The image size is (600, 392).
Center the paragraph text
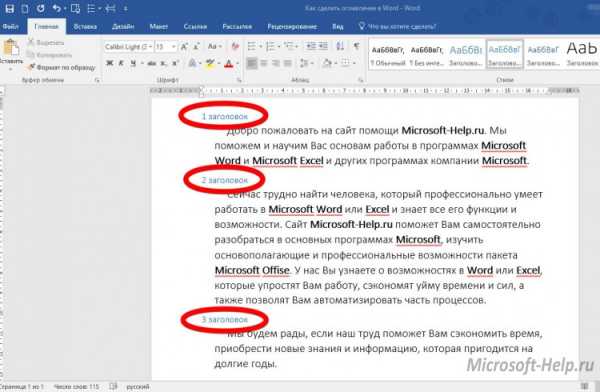(x=264, y=63)
